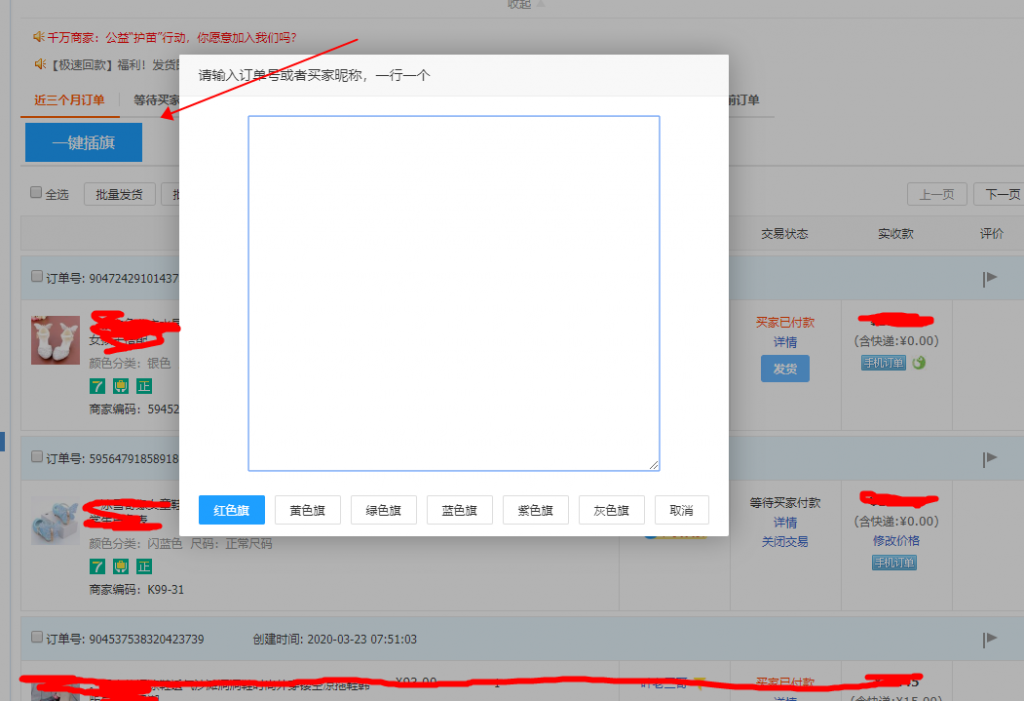Click the order input textarea in the dialog
1024x701 pixels.
tap(454, 293)
